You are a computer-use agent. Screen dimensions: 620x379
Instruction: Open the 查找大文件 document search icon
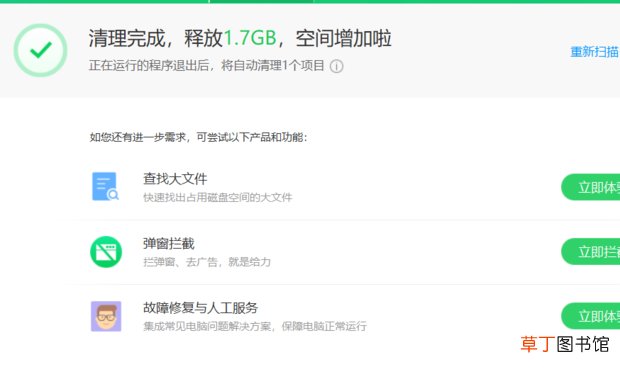(x=105, y=186)
